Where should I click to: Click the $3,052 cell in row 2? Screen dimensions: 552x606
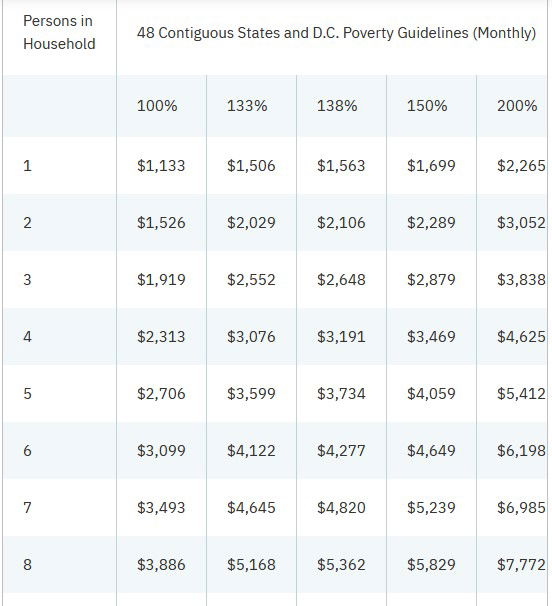tap(521, 223)
